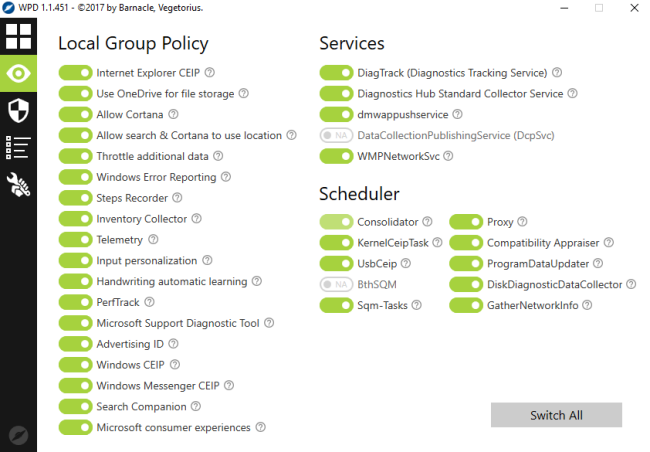Viewport: 650px width, 452px height.
Task: Click the WPD app icon in title bar
Action: pyautogui.click(x=8, y=7)
